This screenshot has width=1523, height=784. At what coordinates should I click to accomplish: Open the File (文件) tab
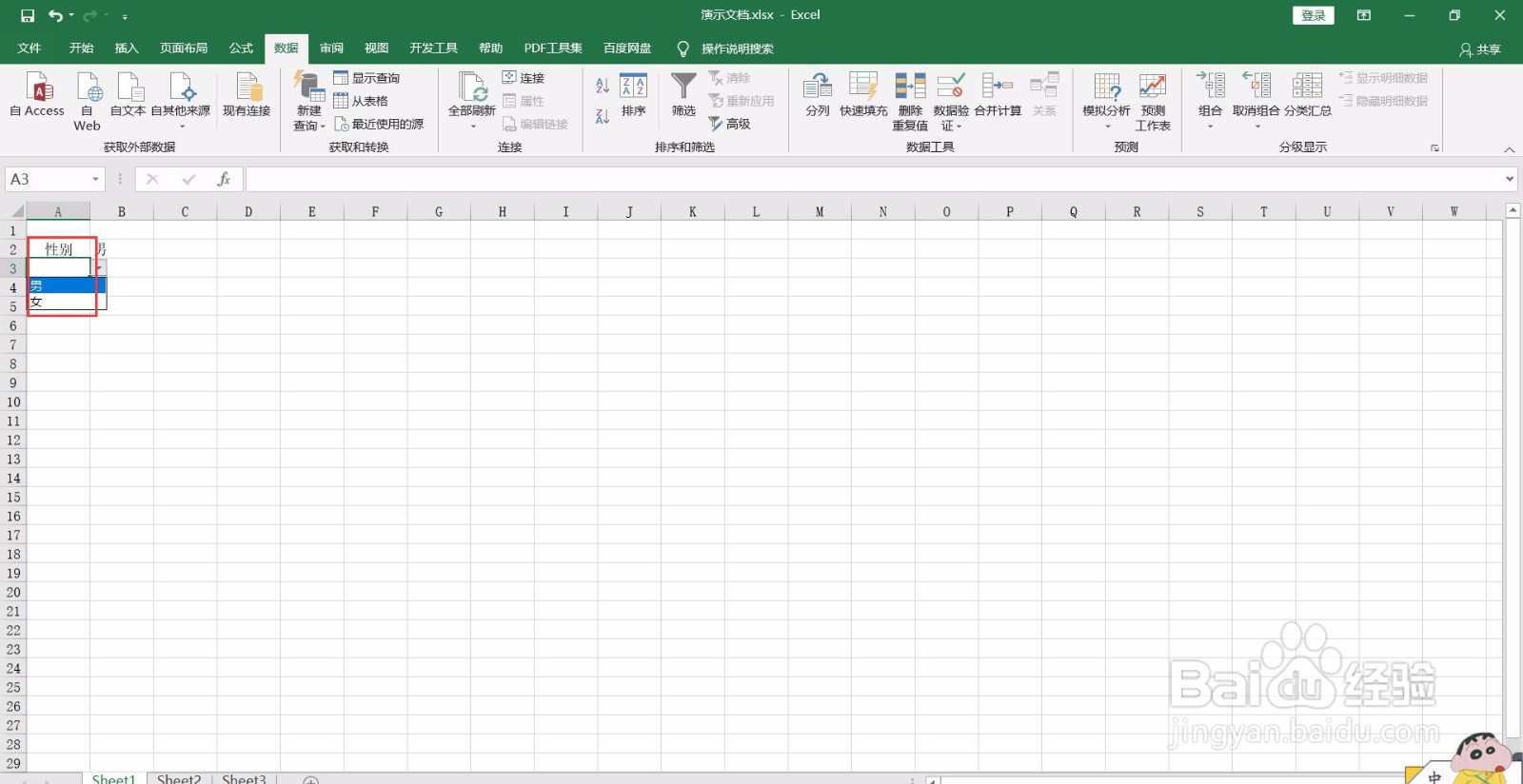click(x=30, y=49)
